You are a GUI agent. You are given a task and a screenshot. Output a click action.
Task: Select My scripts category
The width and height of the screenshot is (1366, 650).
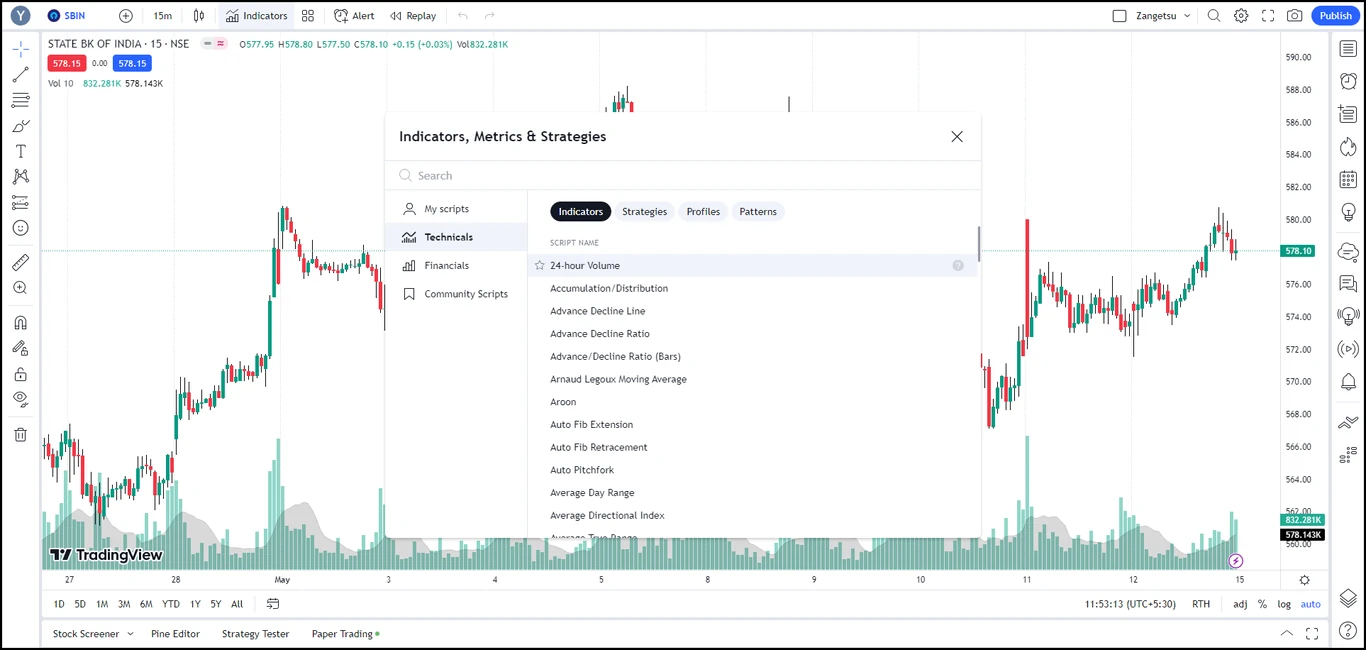click(456, 209)
